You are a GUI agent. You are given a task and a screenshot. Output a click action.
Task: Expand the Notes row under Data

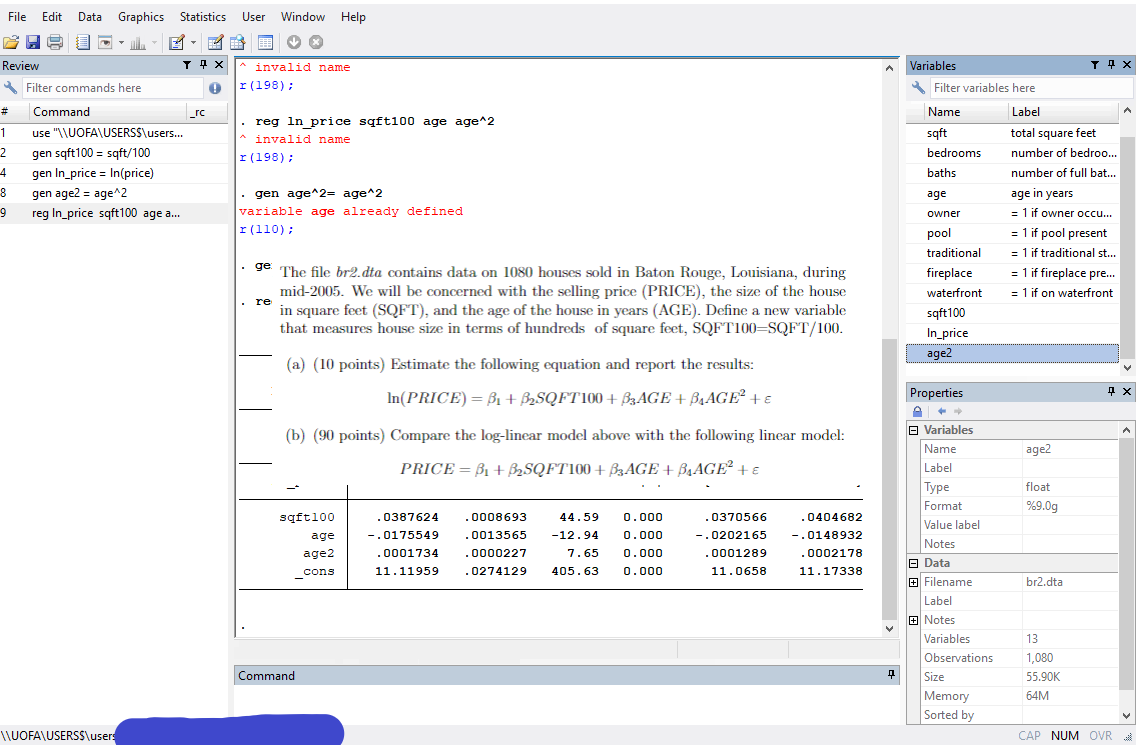click(914, 620)
